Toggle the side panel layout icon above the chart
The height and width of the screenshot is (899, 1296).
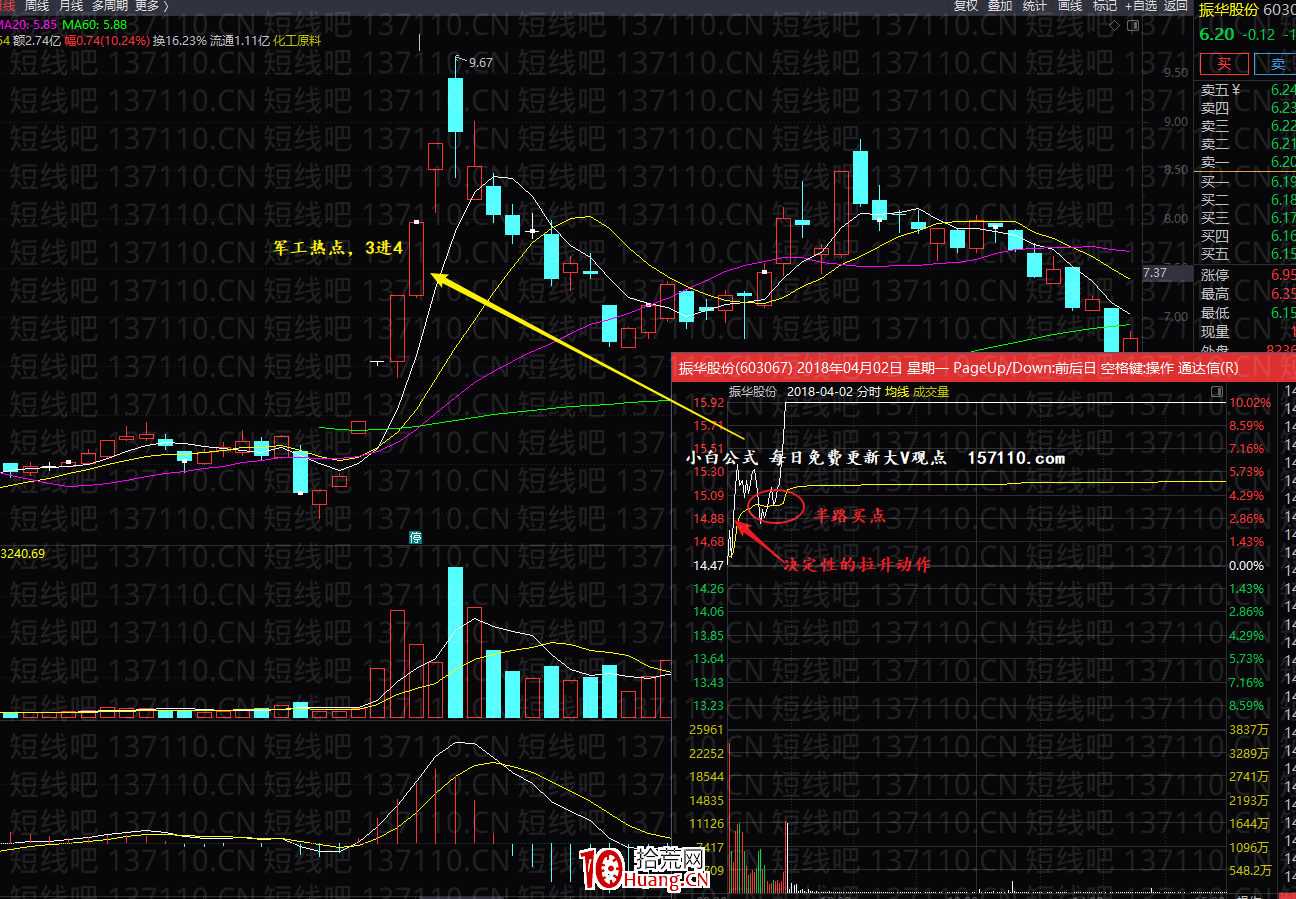(x=1133, y=23)
